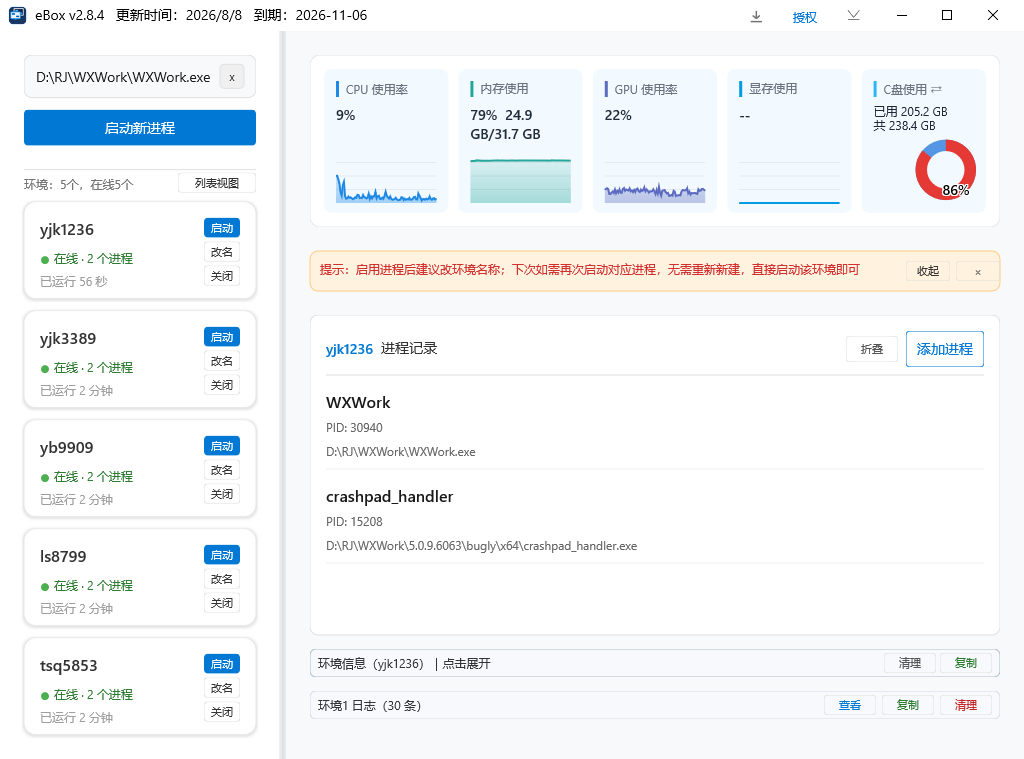Viewport: 1024px width, 759px height.
Task: View the 环境1 日志 with 查看
Action: coord(850,705)
